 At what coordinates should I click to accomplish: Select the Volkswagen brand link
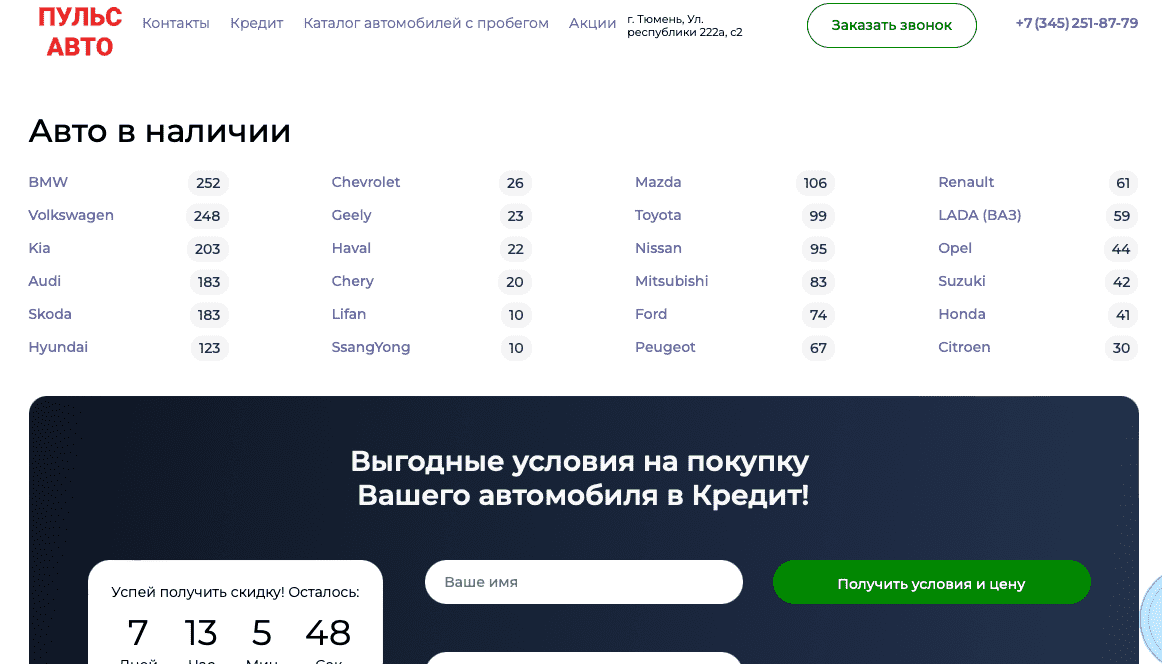[x=71, y=215]
